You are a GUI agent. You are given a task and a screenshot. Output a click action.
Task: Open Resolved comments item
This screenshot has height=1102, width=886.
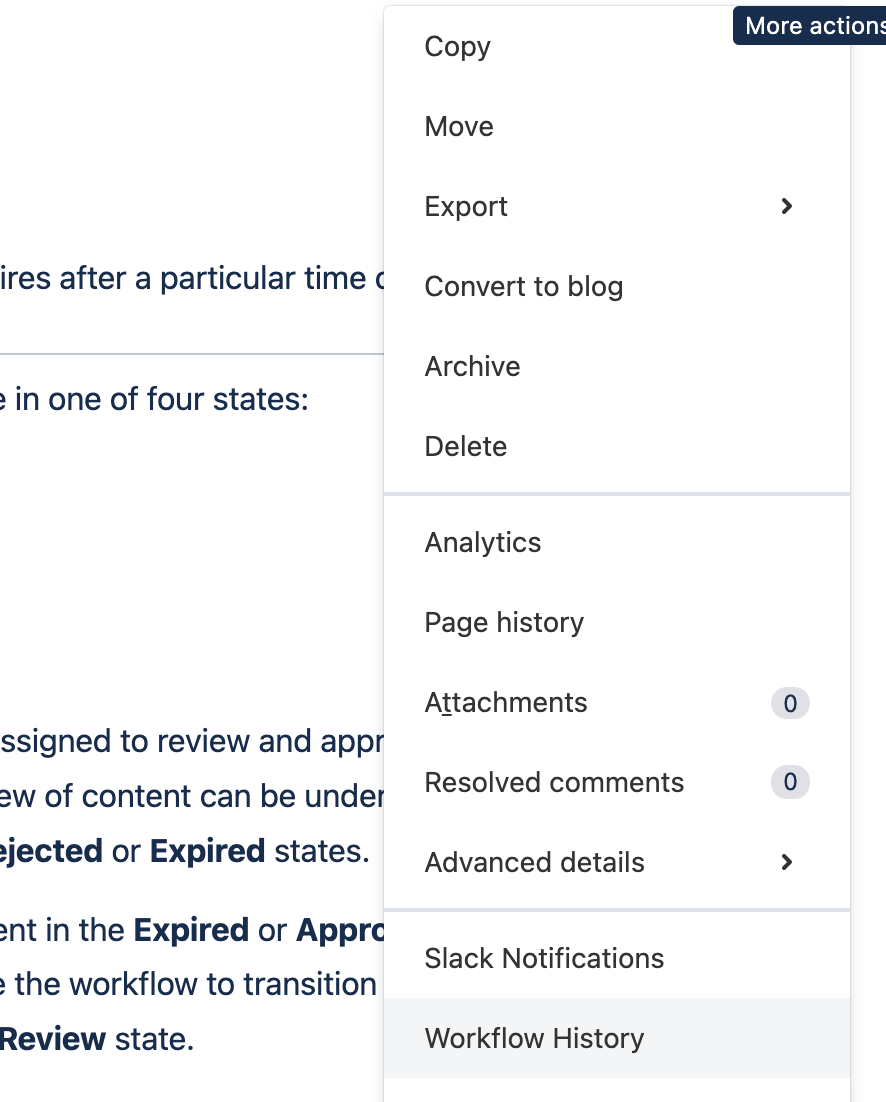(617, 782)
